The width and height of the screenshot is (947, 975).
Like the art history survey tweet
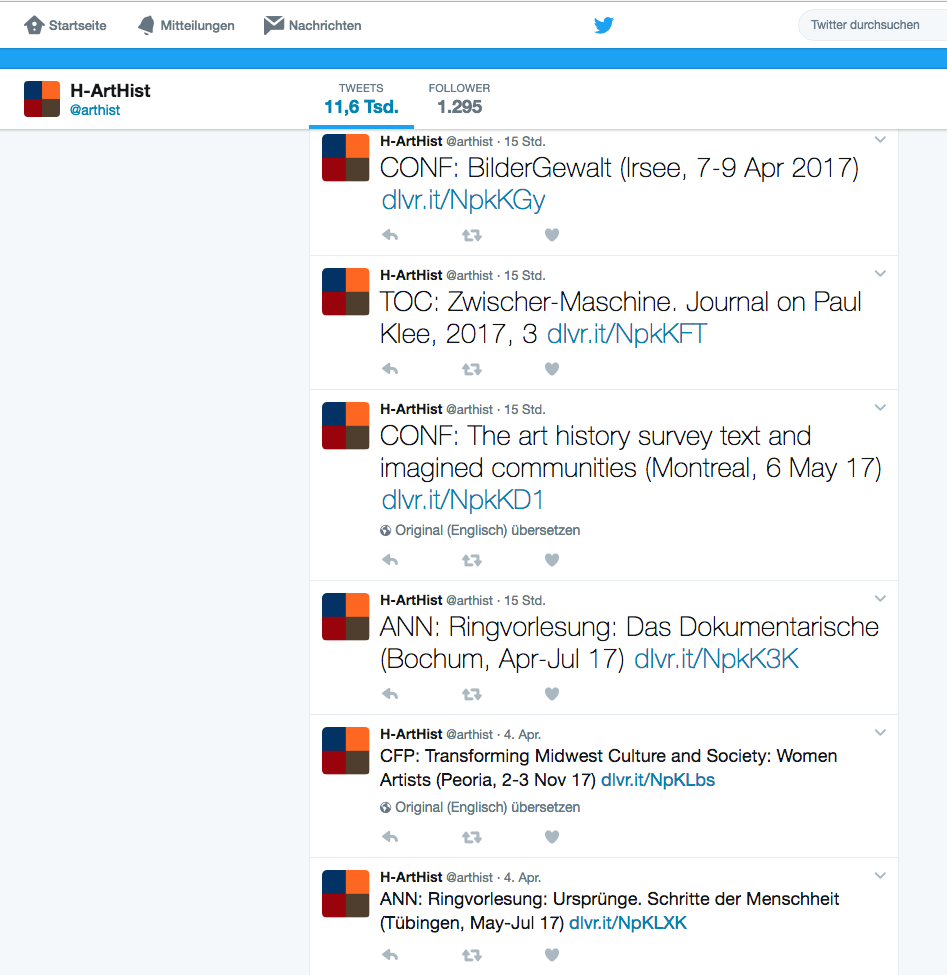tap(552, 560)
